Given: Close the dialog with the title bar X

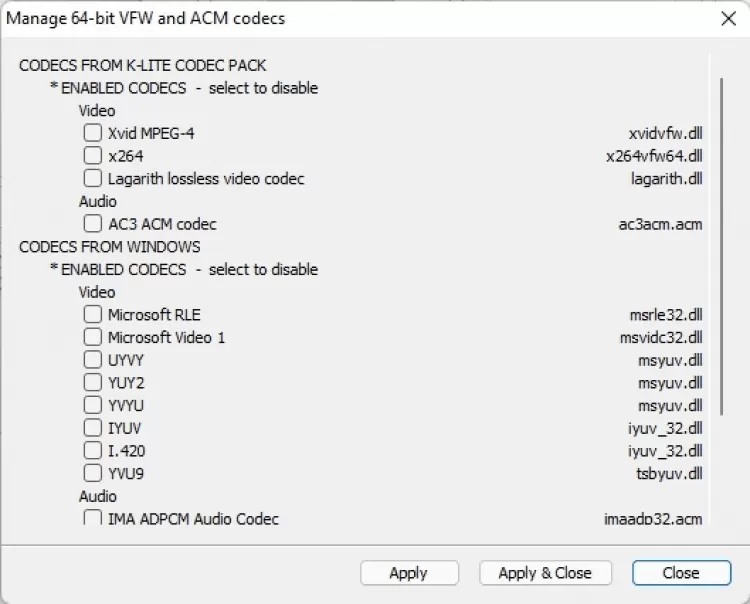Looking at the screenshot, I should (728, 18).
